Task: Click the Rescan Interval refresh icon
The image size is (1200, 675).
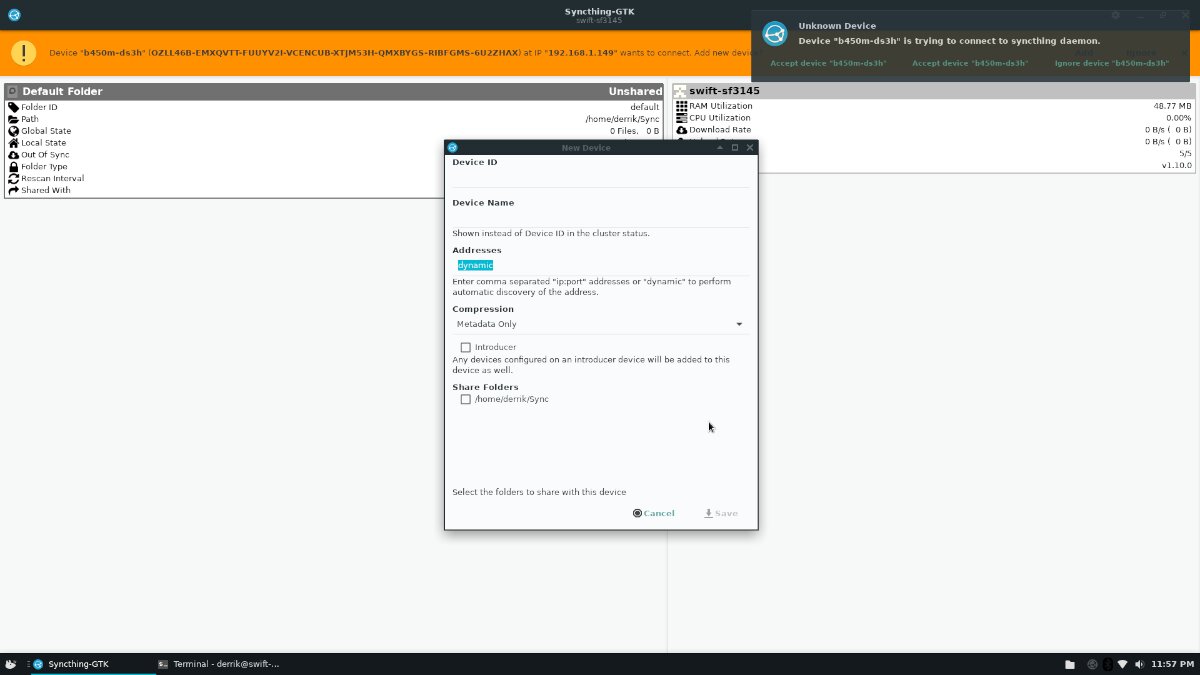Action: click(13, 178)
